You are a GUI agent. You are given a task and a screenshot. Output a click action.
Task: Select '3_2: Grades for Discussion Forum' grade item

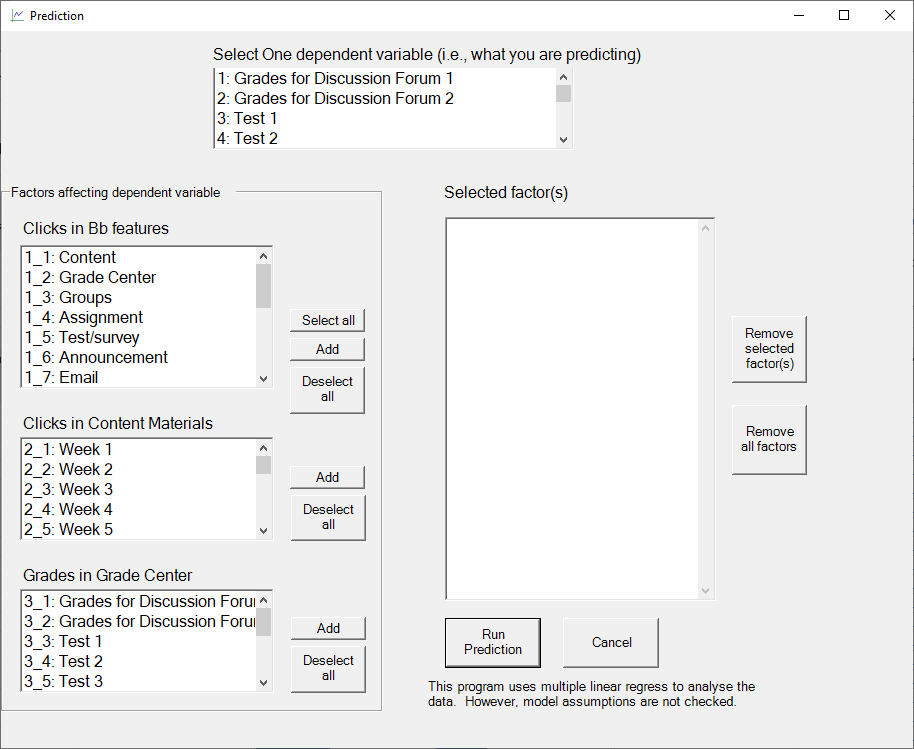click(139, 621)
